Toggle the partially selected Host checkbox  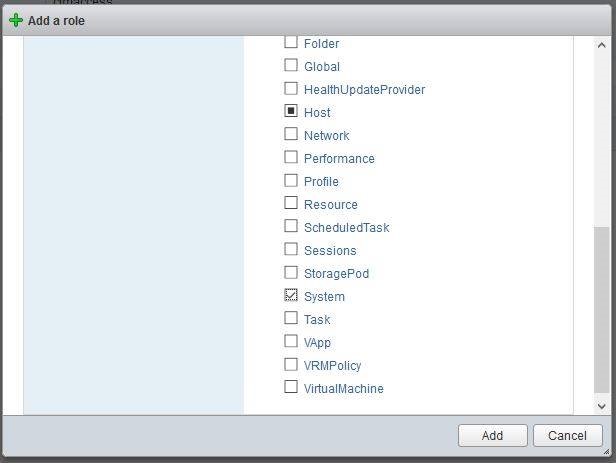pyautogui.click(x=291, y=112)
